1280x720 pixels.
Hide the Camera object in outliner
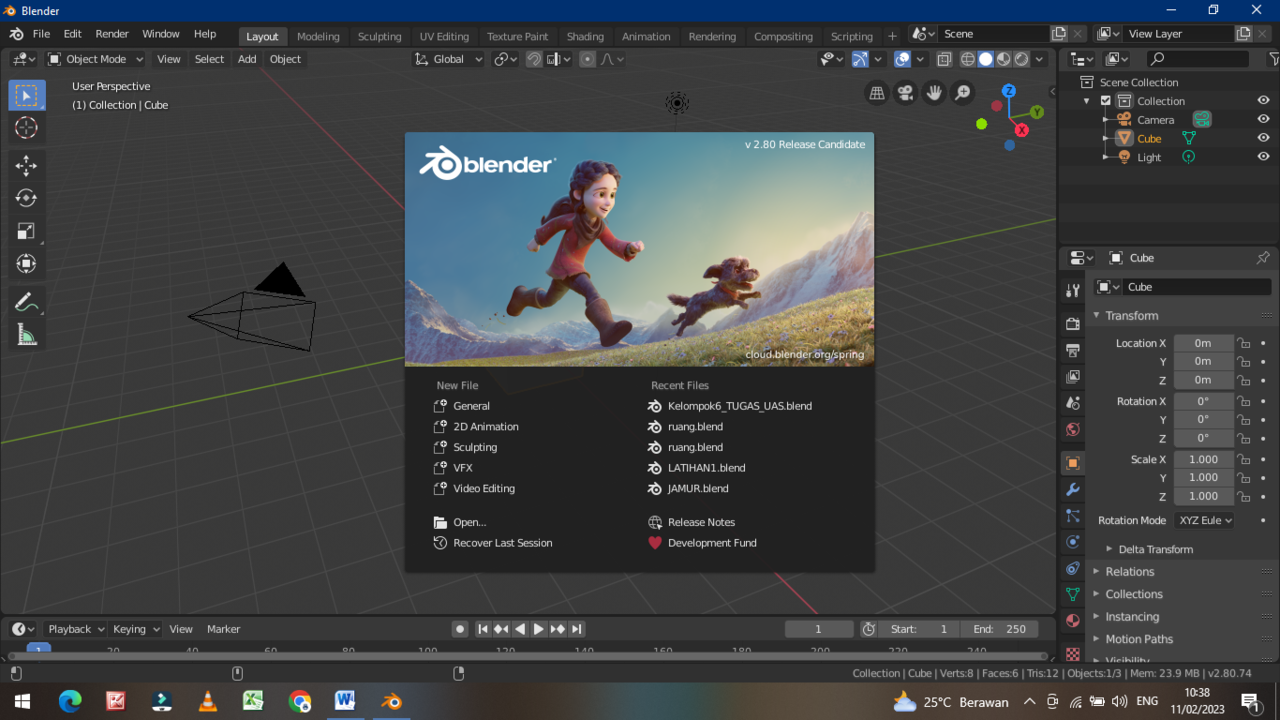click(x=1264, y=119)
